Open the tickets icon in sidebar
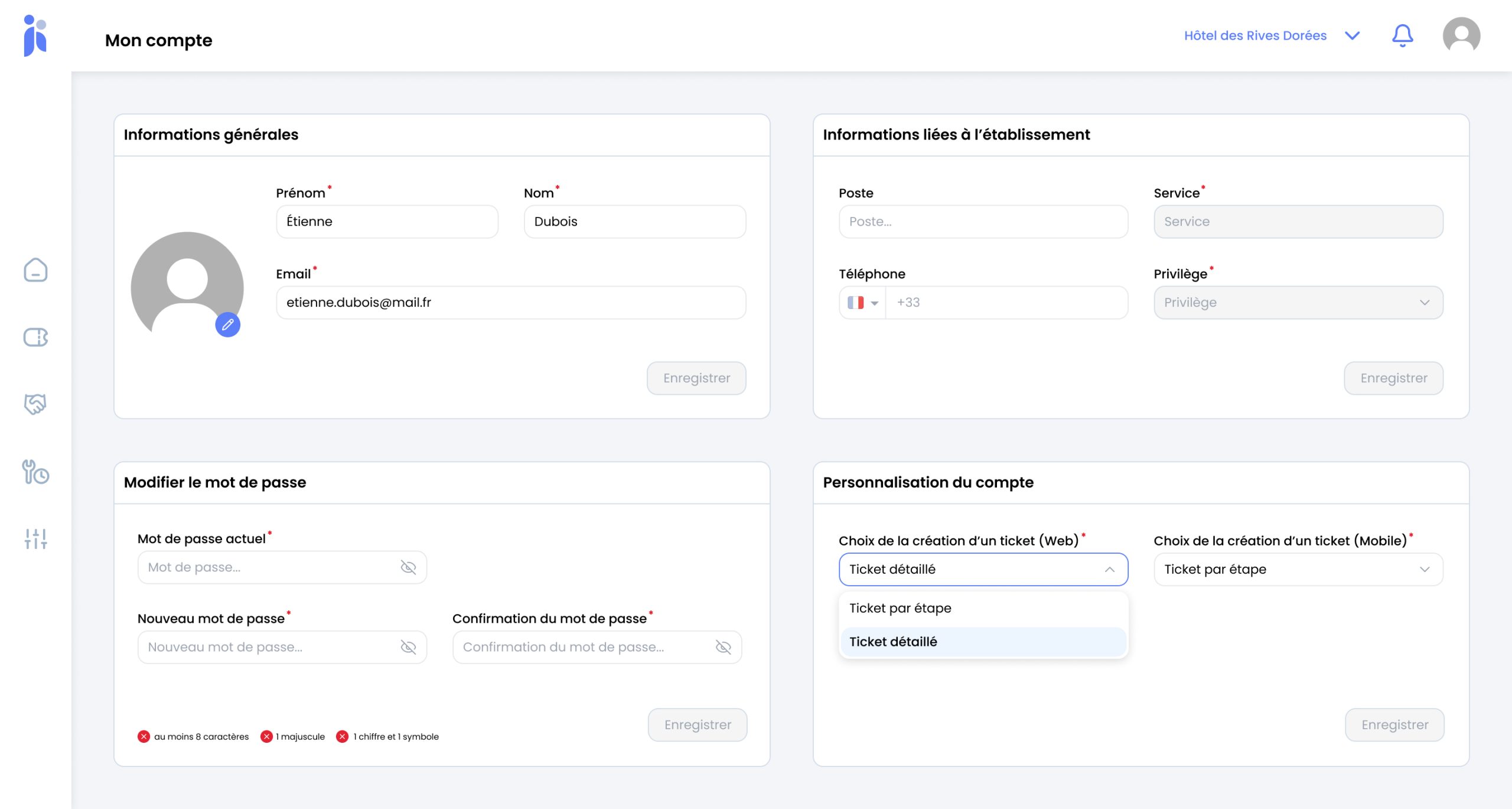Viewport: 1512px width, 809px height. coord(35,337)
